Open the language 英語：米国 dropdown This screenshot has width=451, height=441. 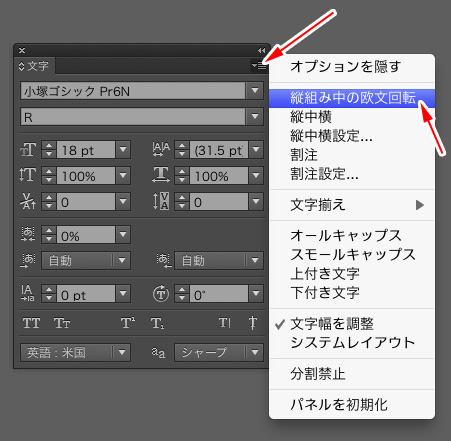click(x=75, y=352)
